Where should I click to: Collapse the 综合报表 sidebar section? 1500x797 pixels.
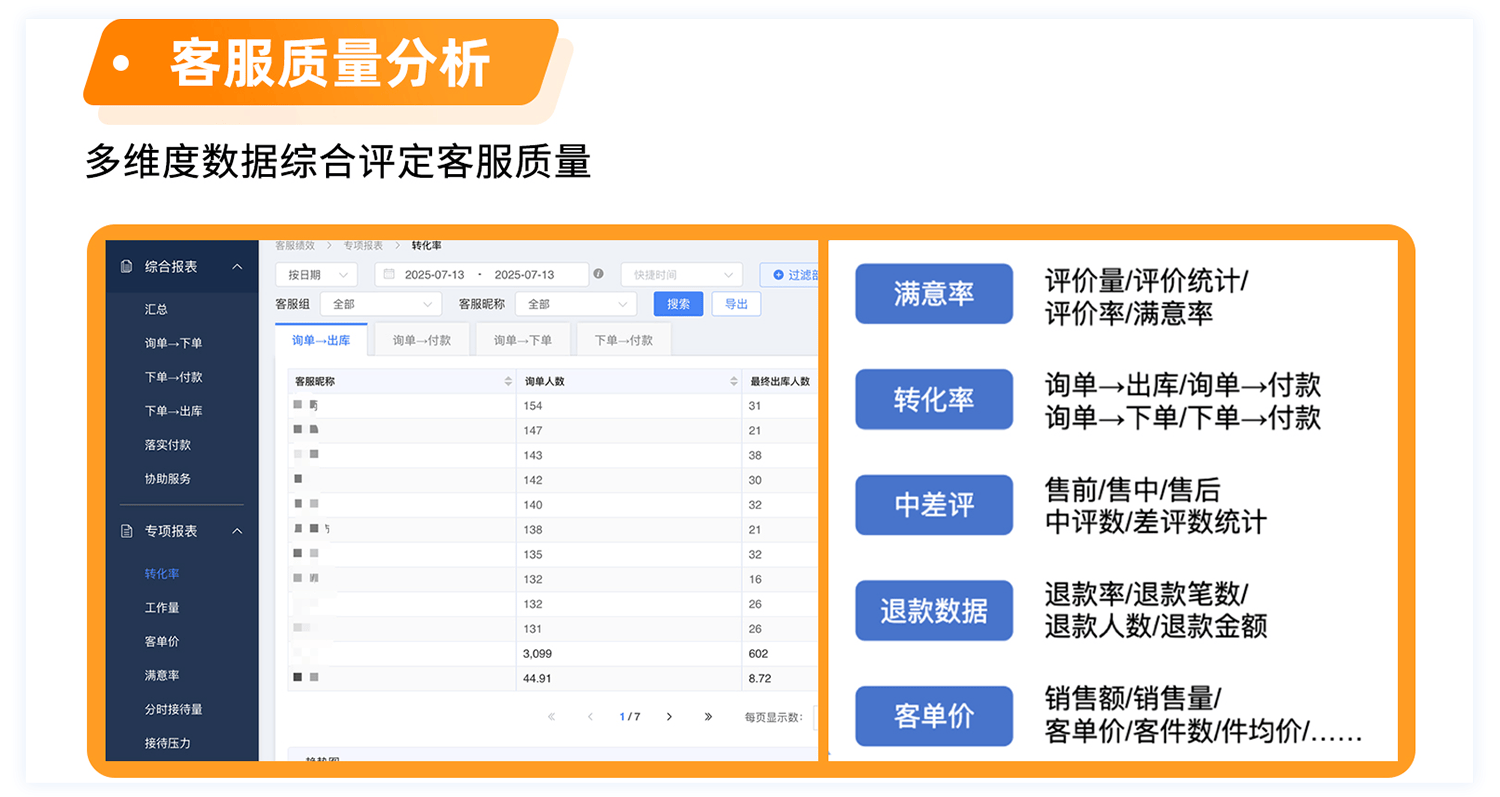click(x=237, y=267)
